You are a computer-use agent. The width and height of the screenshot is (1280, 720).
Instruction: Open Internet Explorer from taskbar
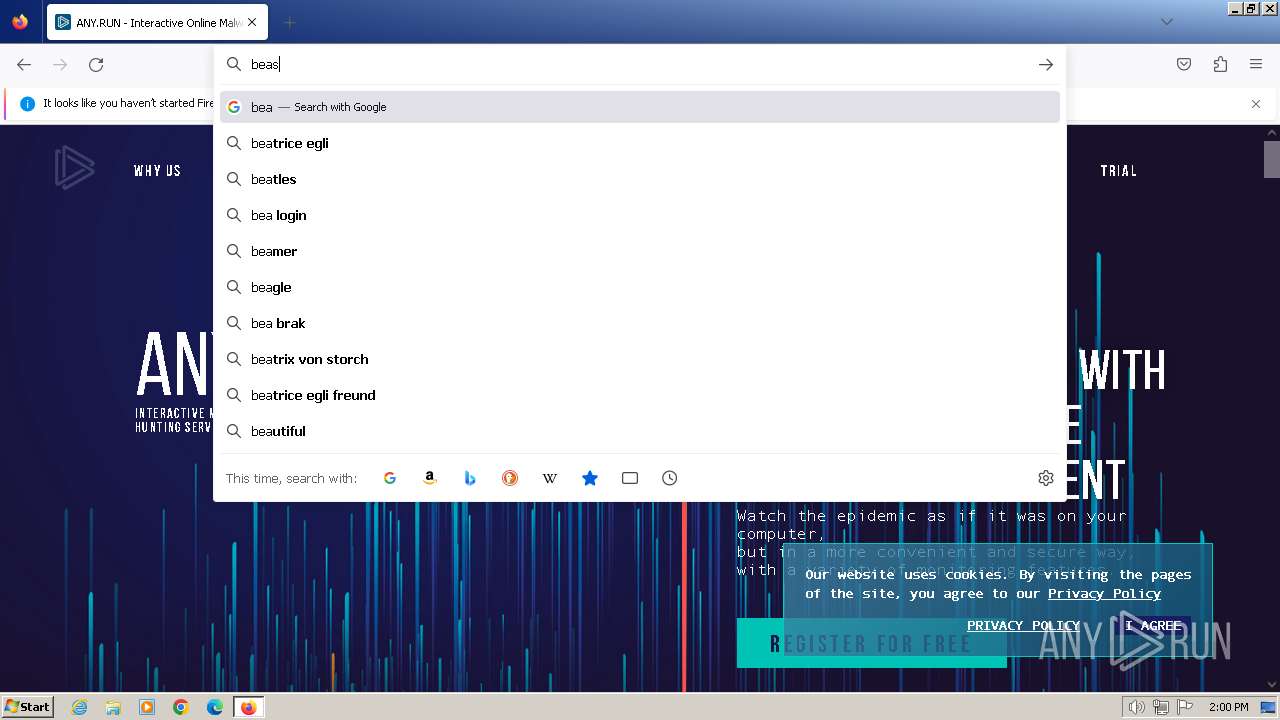click(80, 707)
